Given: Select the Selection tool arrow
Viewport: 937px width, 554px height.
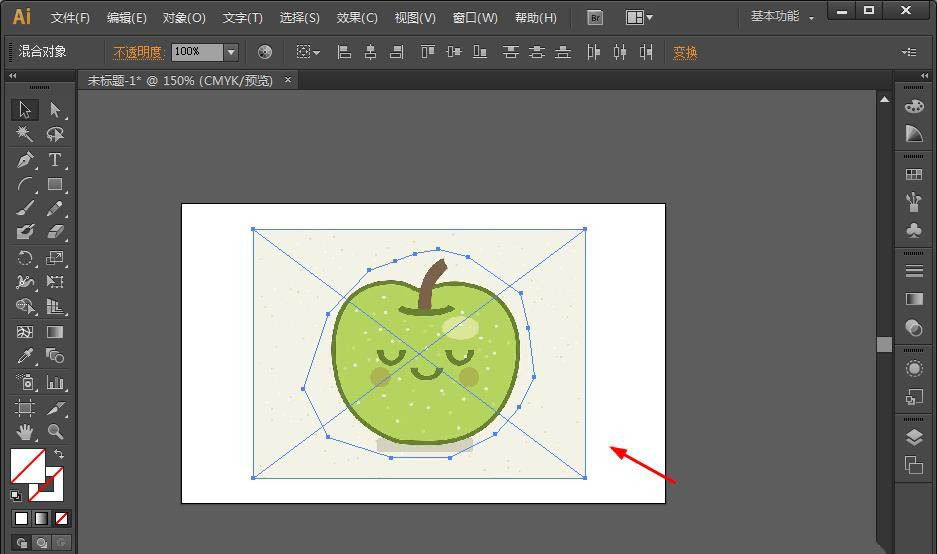Looking at the screenshot, I should (25, 110).
